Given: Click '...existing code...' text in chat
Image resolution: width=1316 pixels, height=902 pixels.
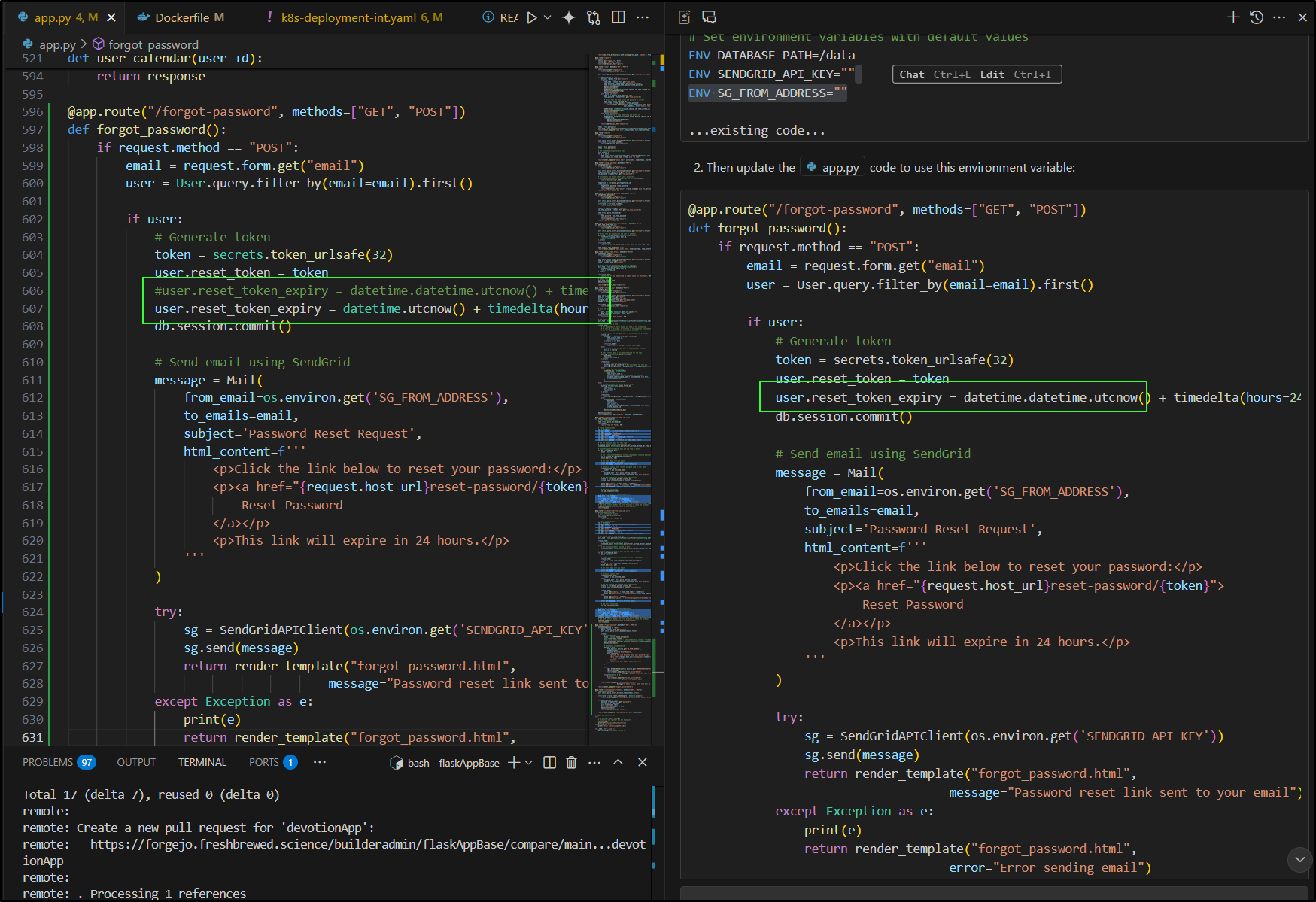Looking at the screenshot, I should tap(757, 130).
